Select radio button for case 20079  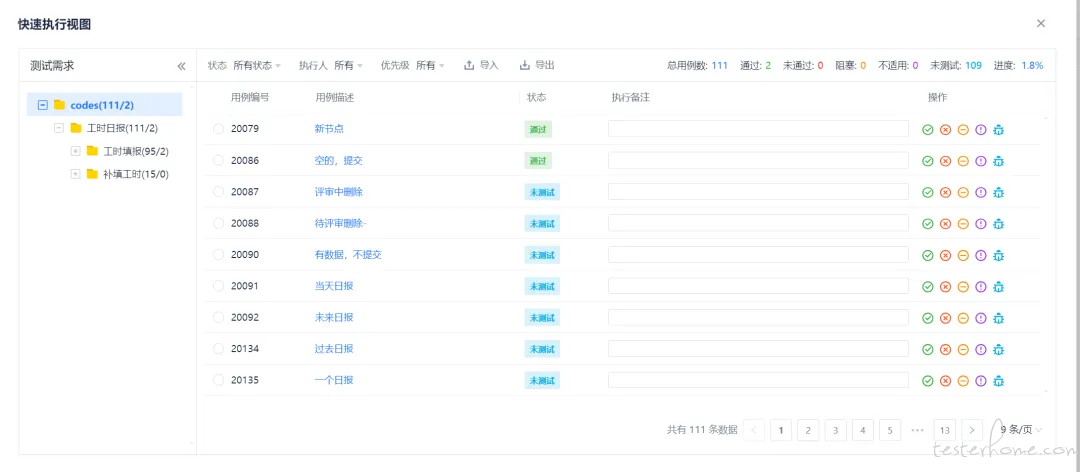(218, 129)
